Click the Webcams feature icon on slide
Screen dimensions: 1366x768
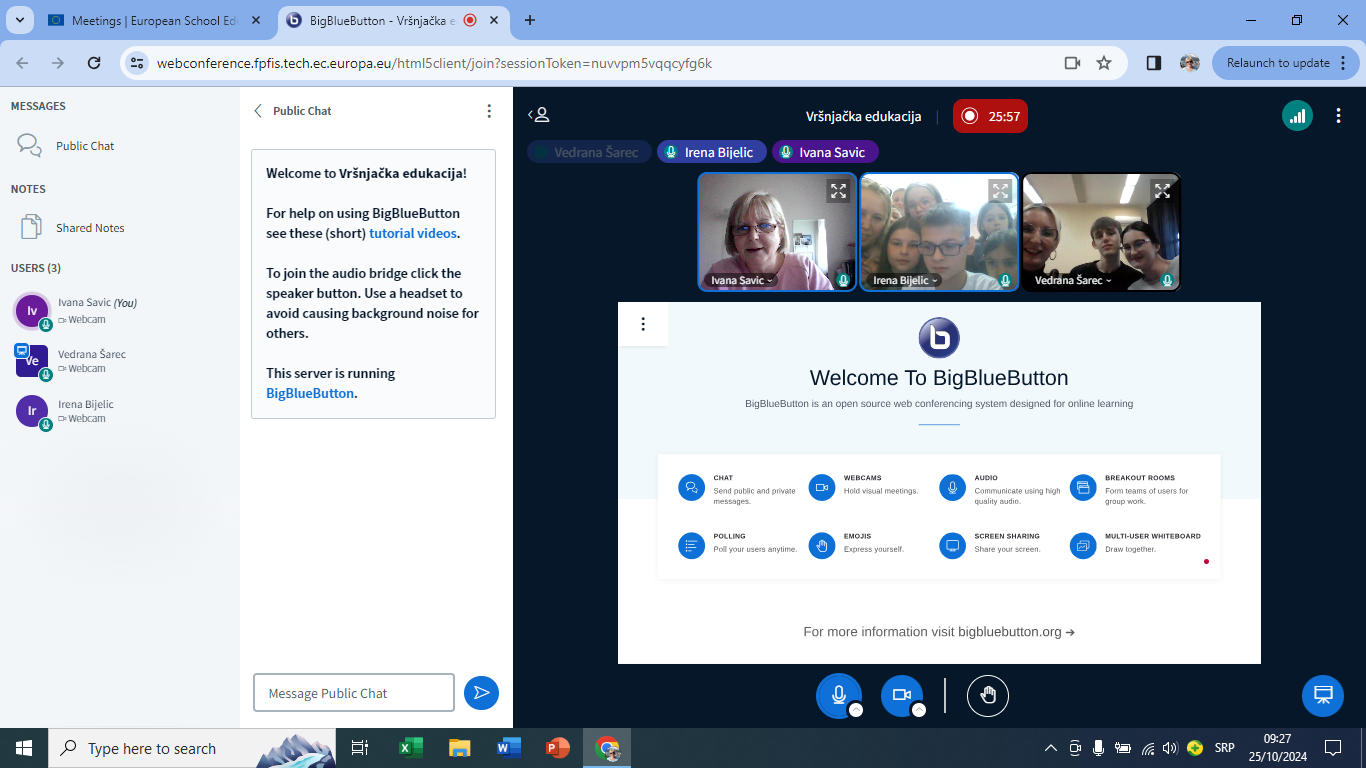[x=822, y=487]
